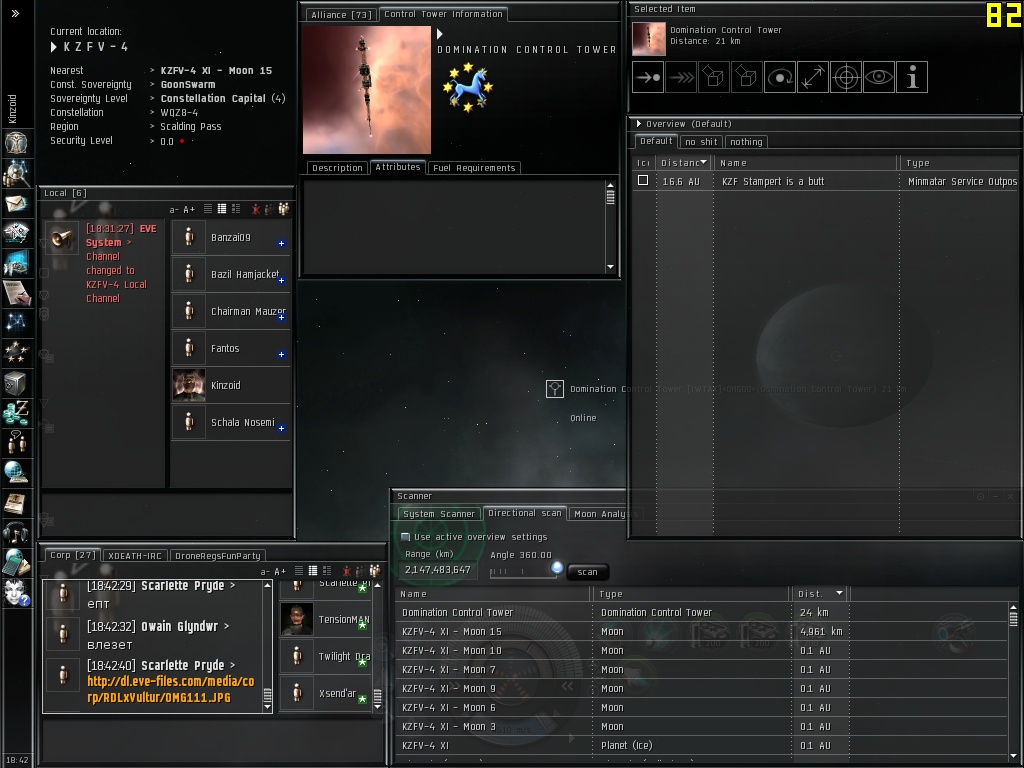Open the Help face icon in sidebar
Viewport: 1024px width, 768px height.
coord(16,592)
